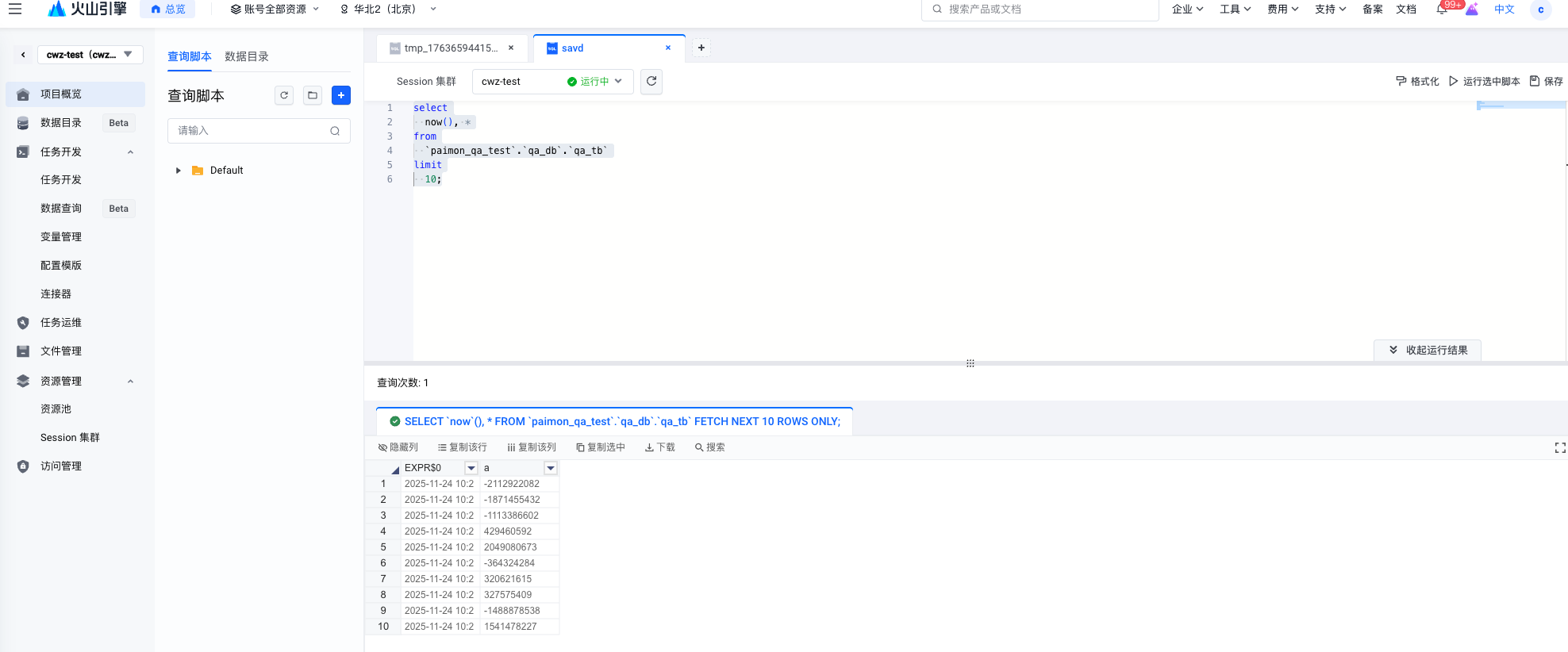Click the refresh icon in query scripts panel
Viewport: 1568px width, 652px height.
(284, 95)
